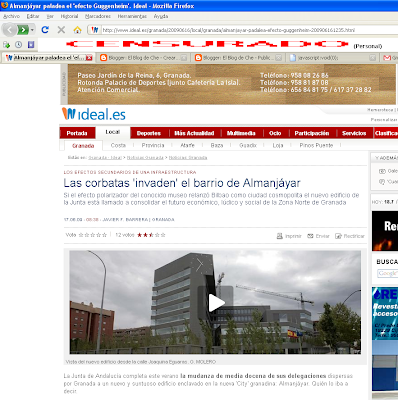The width and height of the screenshot is (398, 400).
Task: Click the Imprimir printer icon
Action: pos(280,236)
